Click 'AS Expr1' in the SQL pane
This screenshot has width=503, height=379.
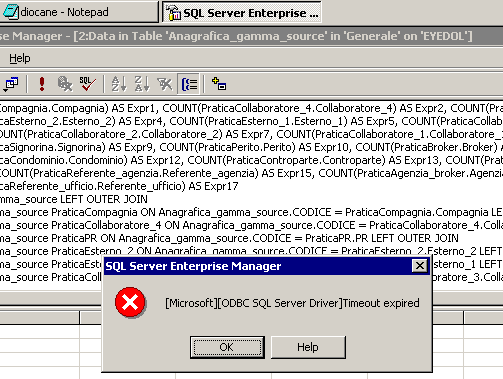click(x=135, y=108)
